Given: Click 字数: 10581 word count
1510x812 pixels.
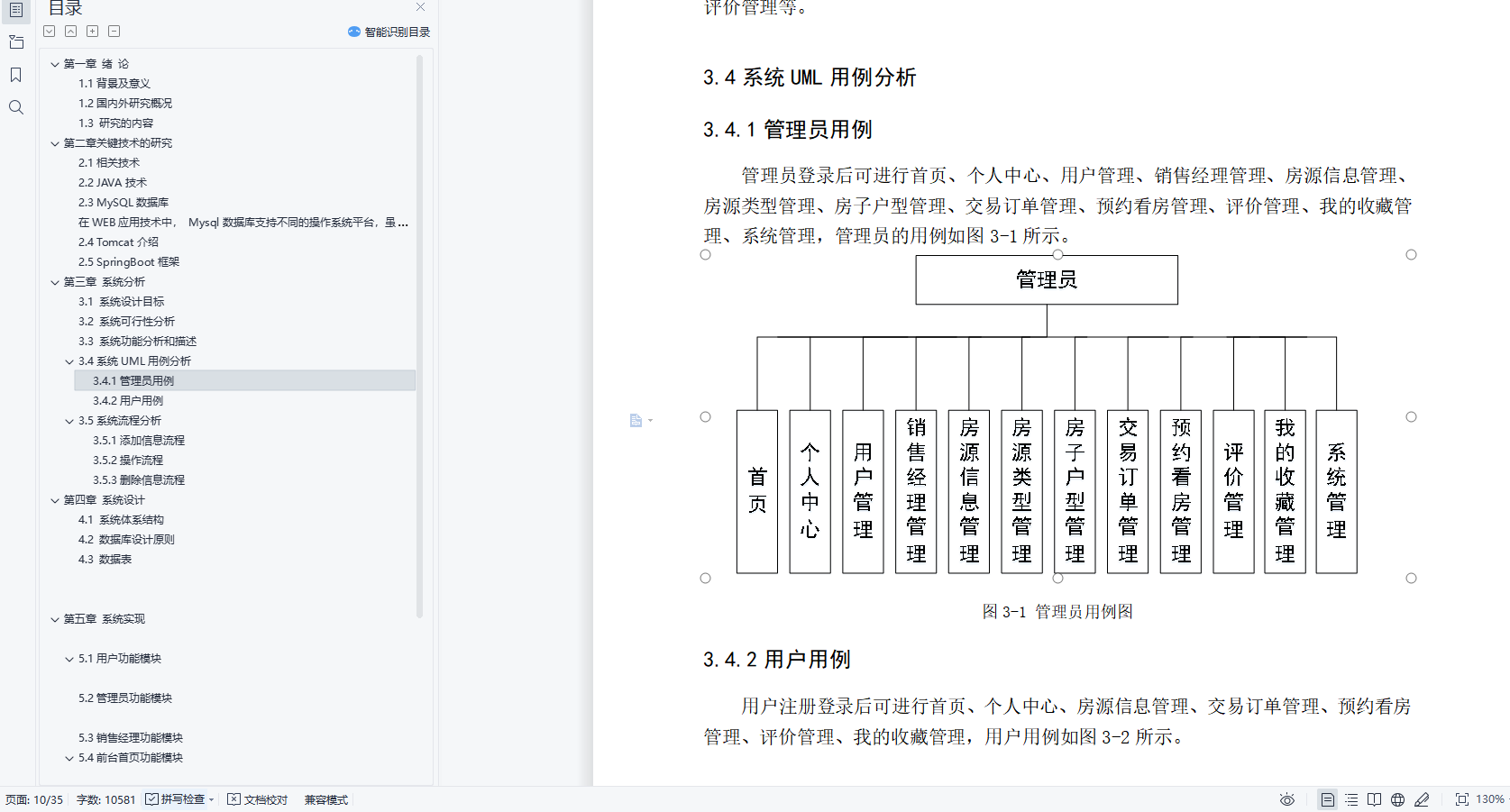Looking at the screenshot, I should 105,799.
